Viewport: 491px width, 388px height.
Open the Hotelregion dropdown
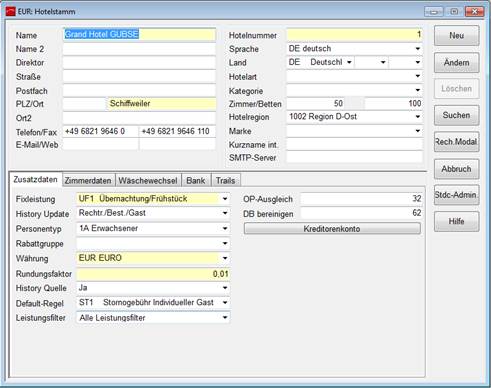417,117
